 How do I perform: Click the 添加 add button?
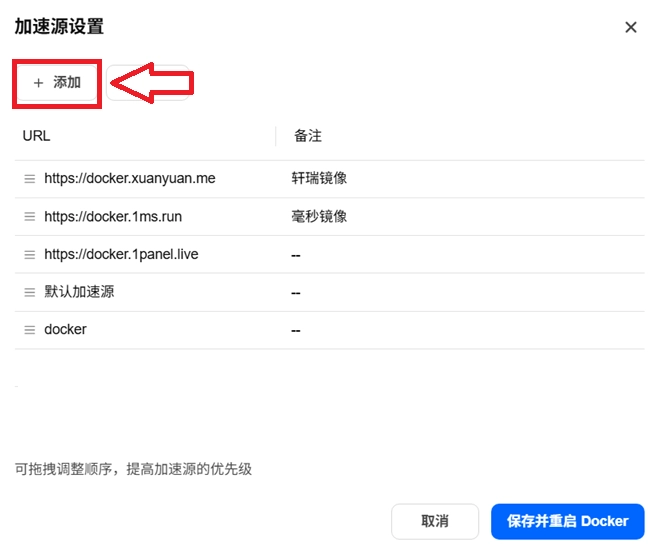57,83
